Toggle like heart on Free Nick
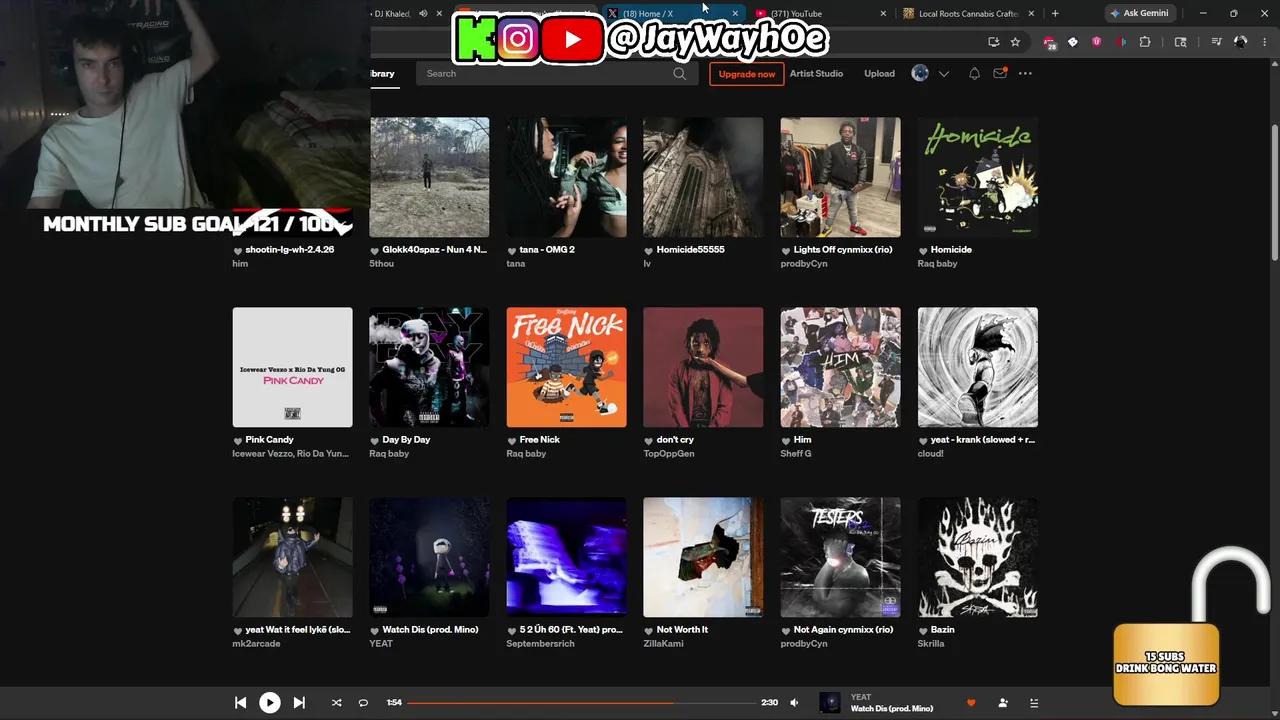Viewport: 1280px width, 720px height. (x=512, y=440)
